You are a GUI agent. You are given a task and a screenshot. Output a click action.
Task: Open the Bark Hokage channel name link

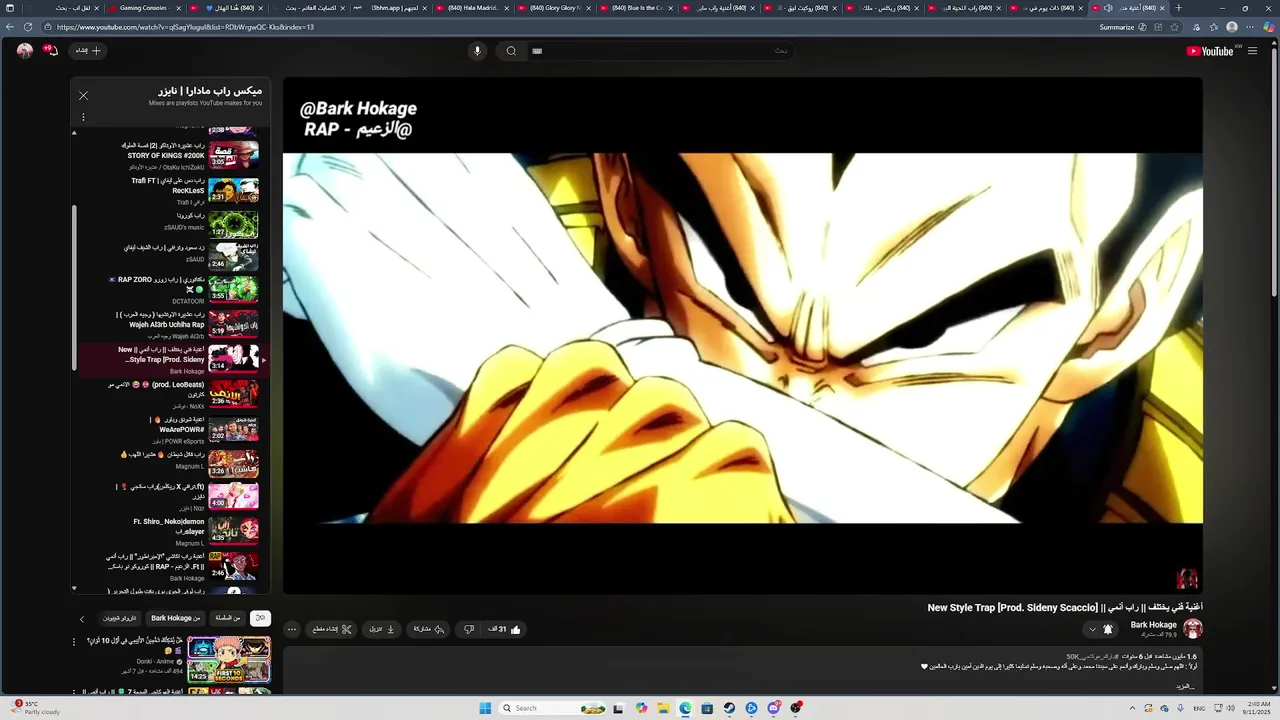point(1153,625)
